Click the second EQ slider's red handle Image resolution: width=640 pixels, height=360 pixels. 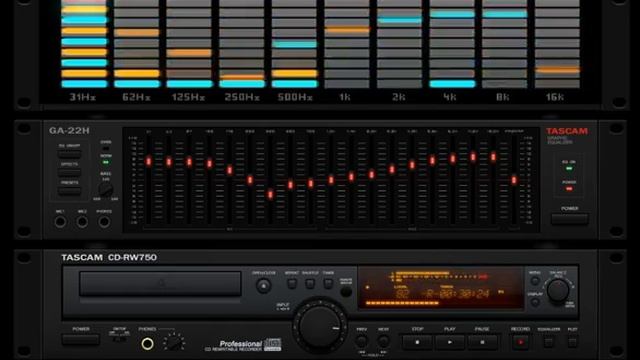coord(169,162)
